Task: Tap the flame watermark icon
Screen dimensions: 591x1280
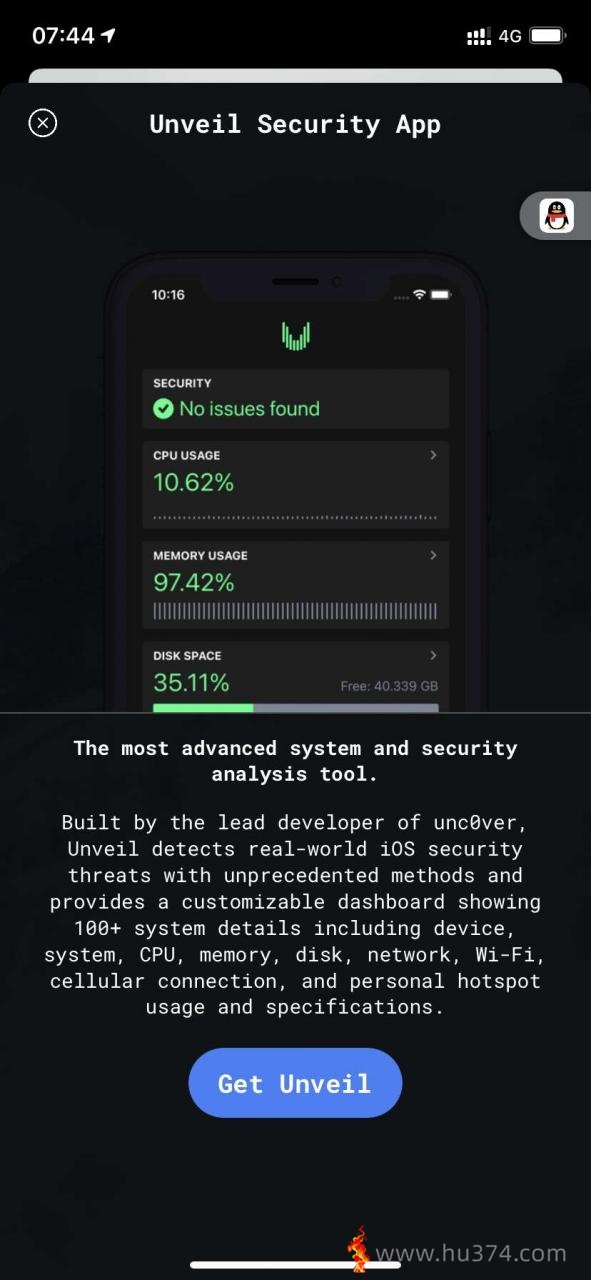Action: (358, 1250)
